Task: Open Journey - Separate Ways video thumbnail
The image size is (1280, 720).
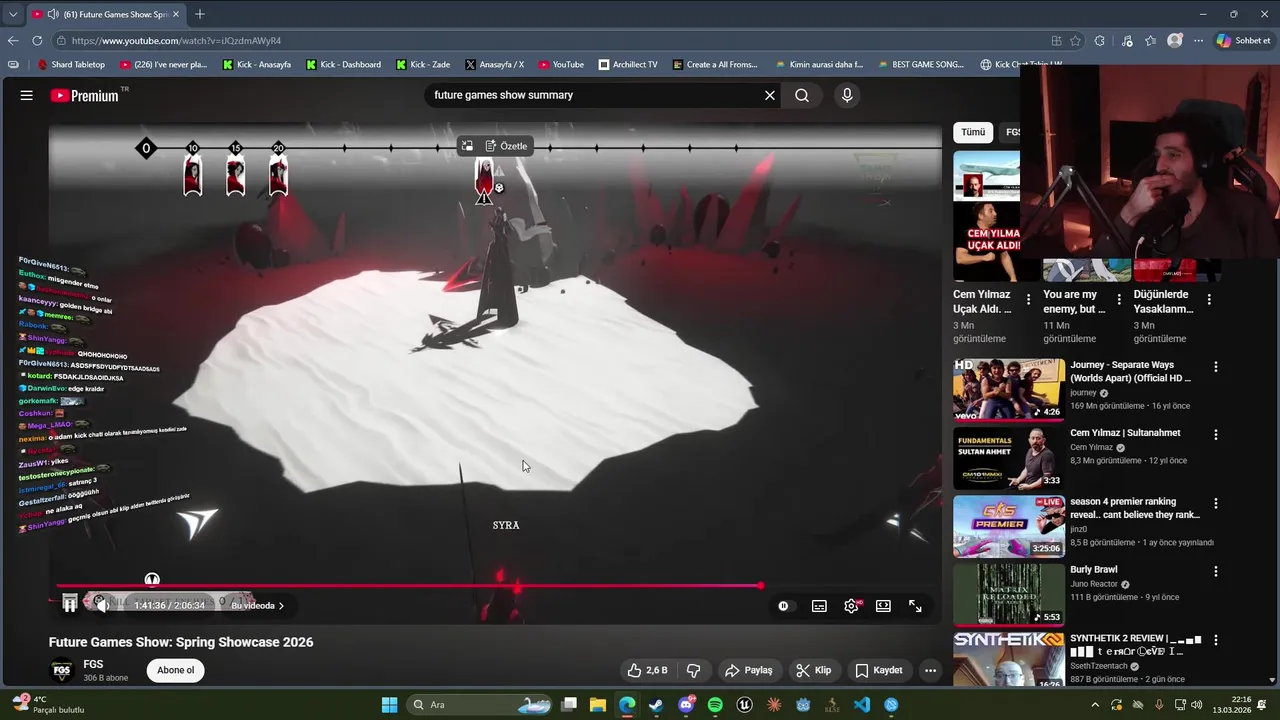Action: pos(1008,389)
